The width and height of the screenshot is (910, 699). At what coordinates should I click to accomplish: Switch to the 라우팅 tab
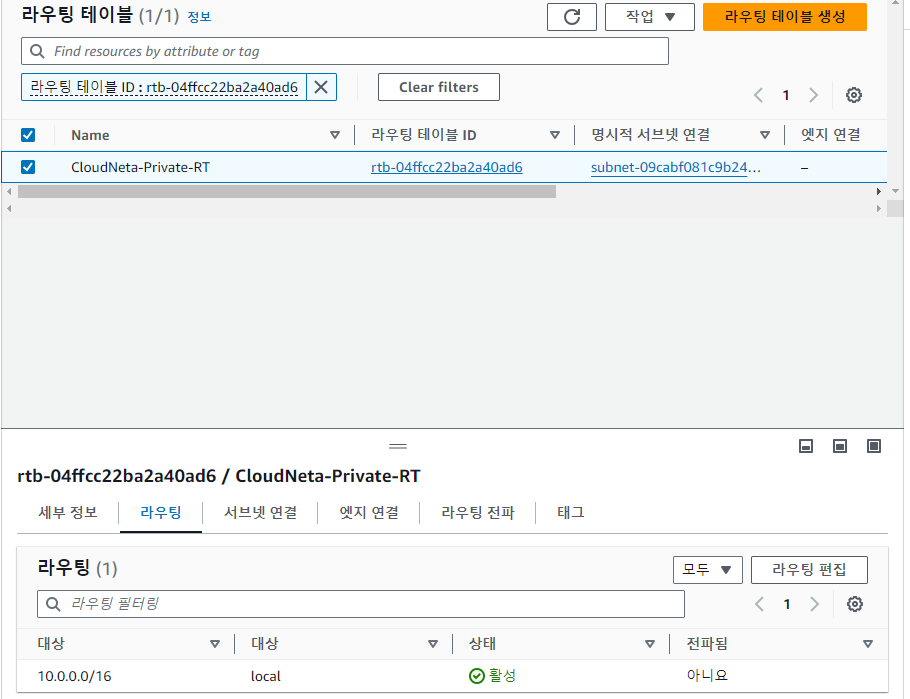[161, 513]
